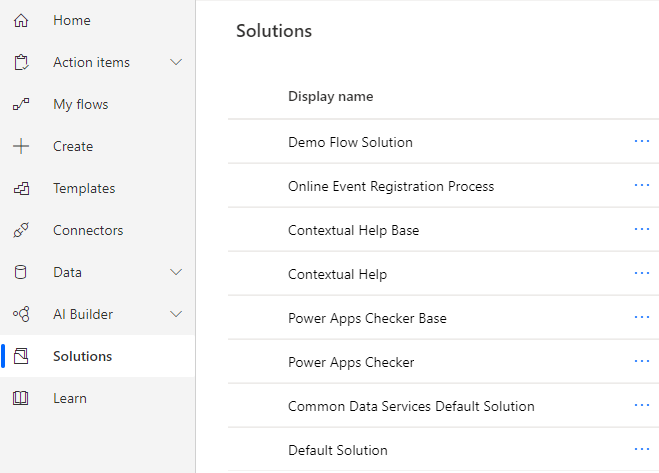Go to Templates in navigation menu
Screen dimensions: 659x473
tap(84, 188)
